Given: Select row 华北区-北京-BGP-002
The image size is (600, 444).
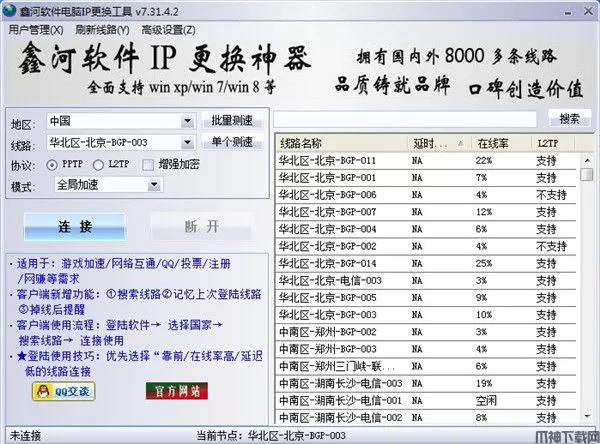Looking at the screenshot, I should pos(426,246).
